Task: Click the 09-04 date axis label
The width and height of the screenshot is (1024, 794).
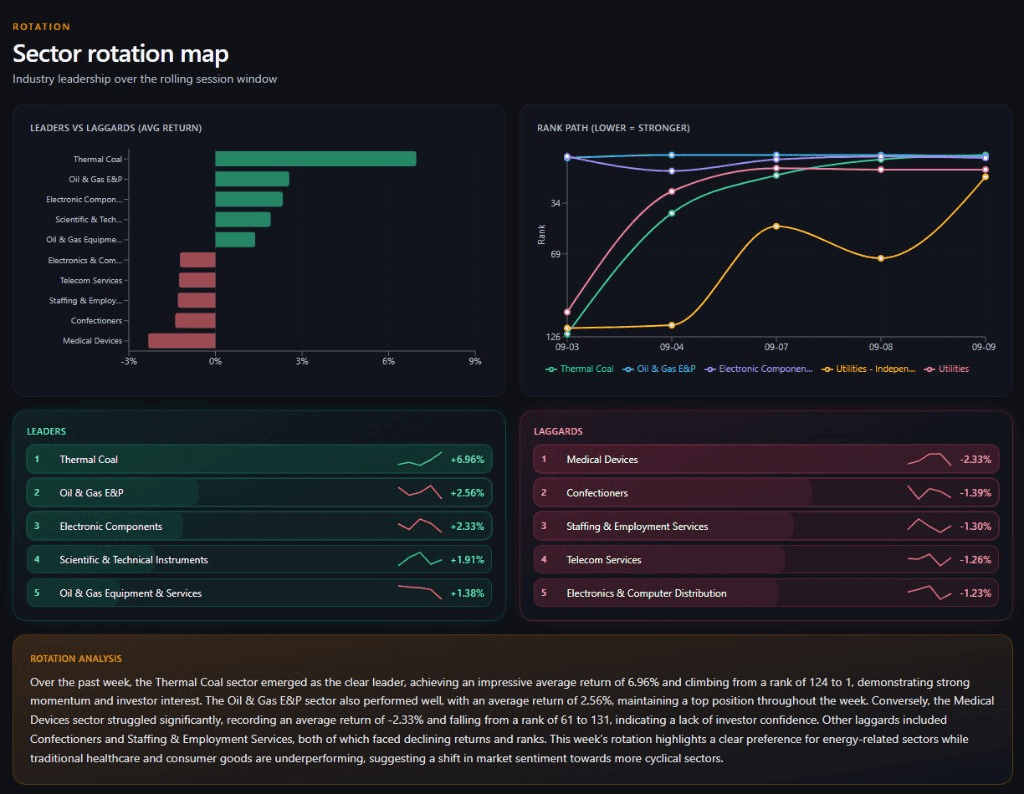Action: 671,347
